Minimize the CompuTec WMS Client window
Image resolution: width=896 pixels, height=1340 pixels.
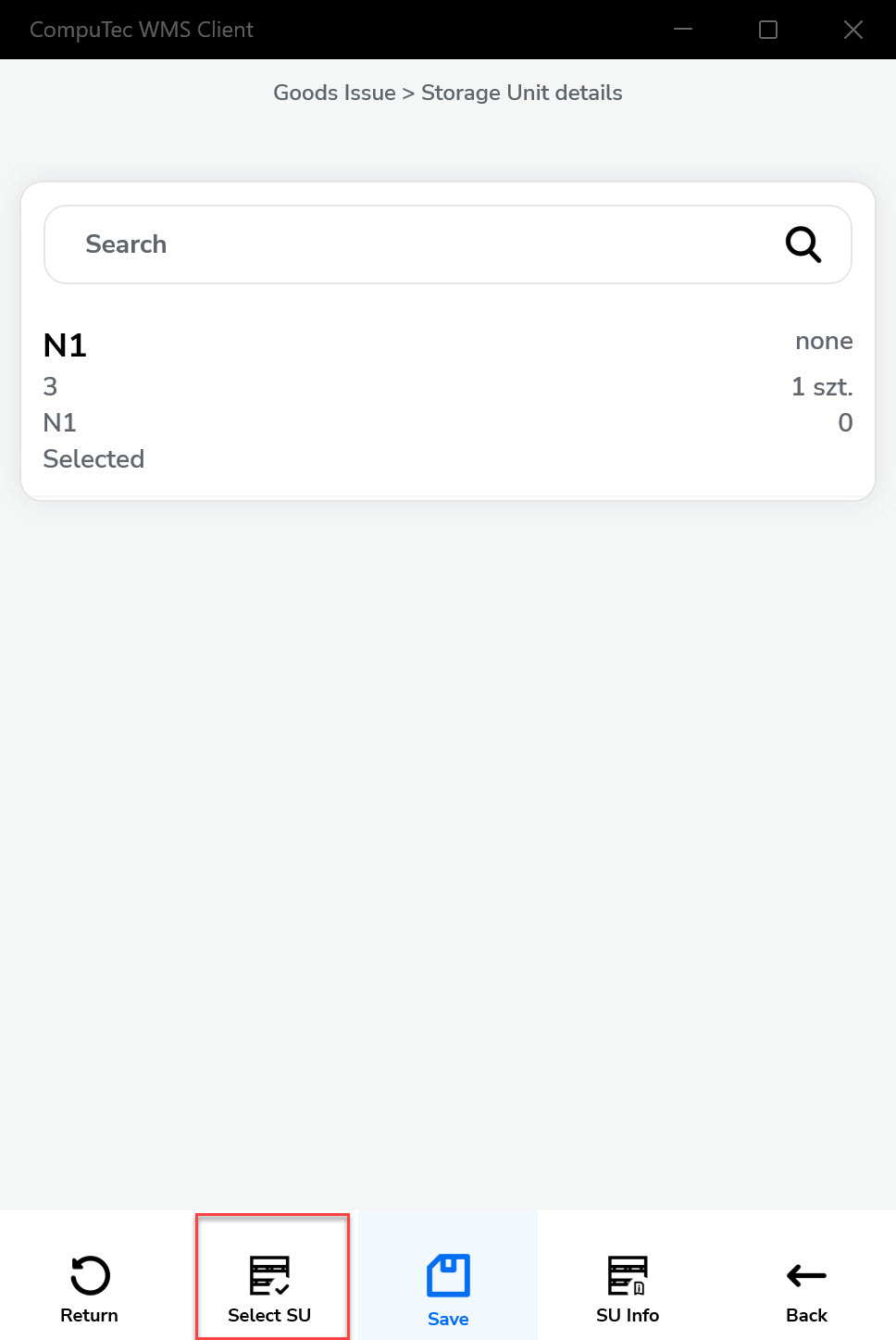683,30
